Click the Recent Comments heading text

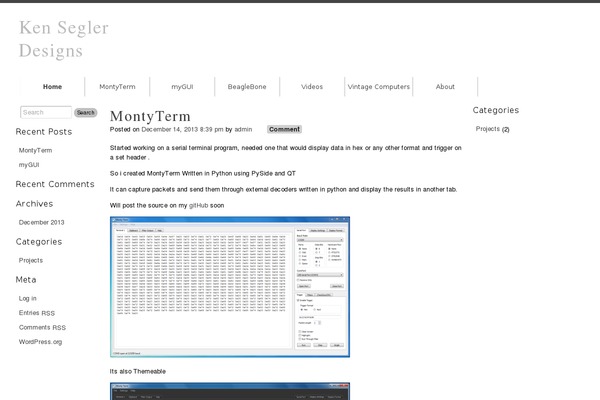55,184
